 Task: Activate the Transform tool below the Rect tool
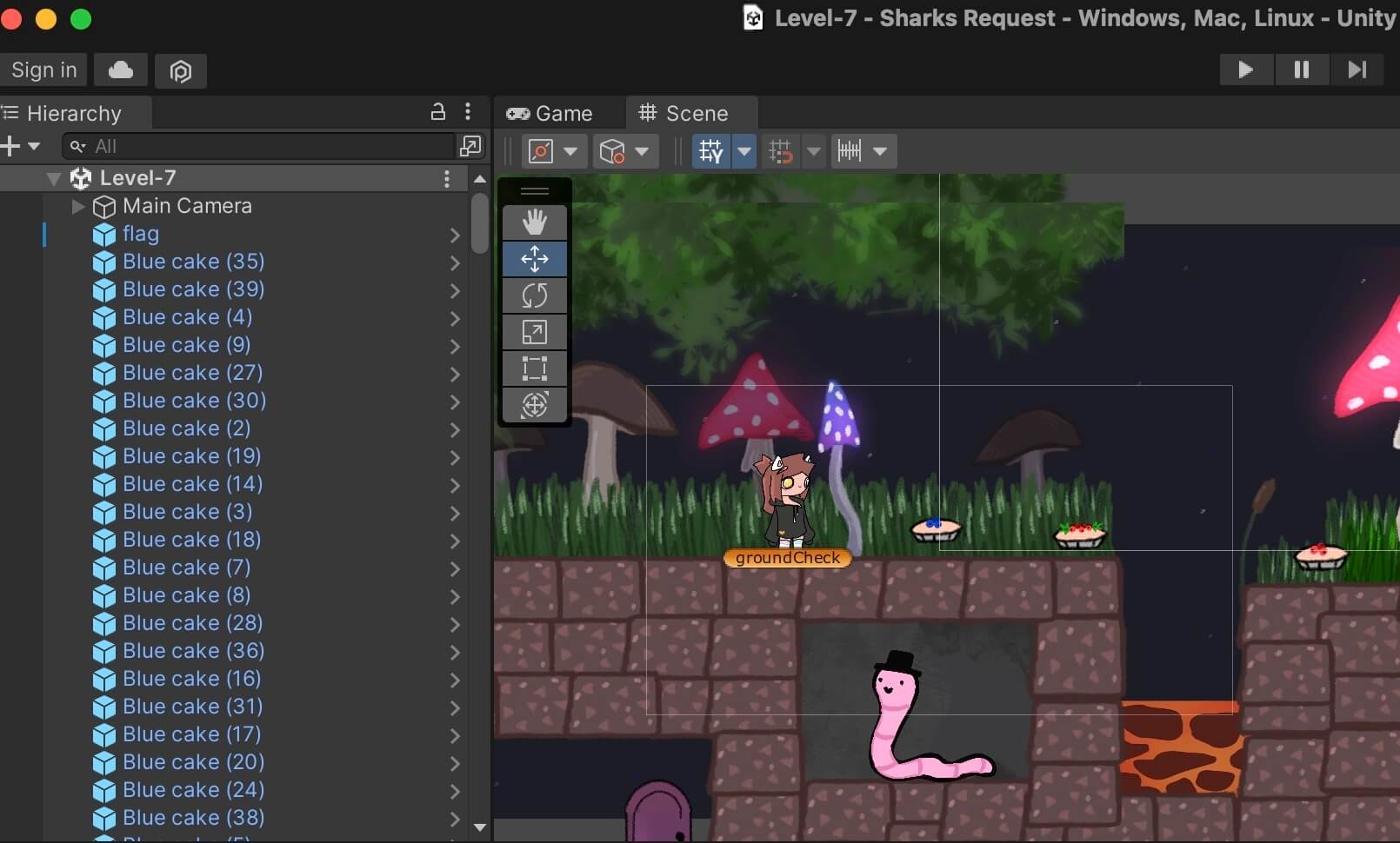(535, 404)
